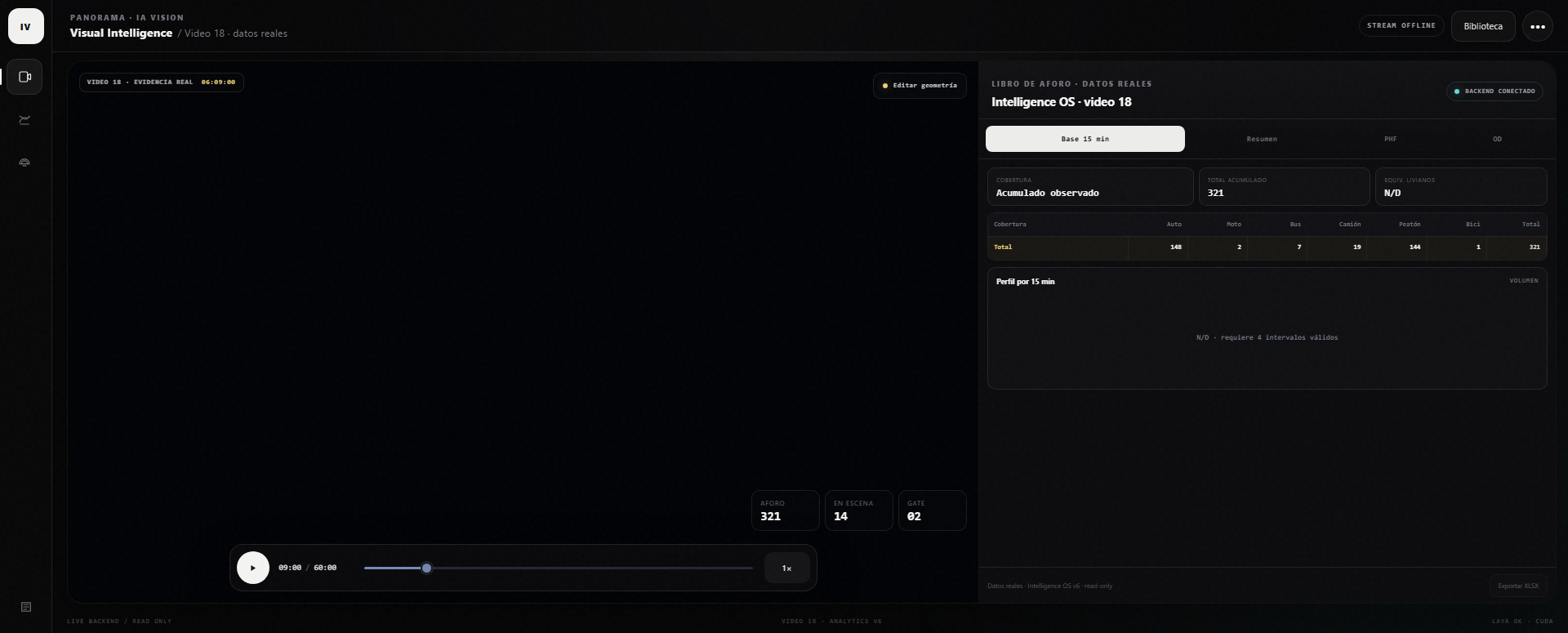This screenshot has height=633, width=1568.
Task: Click the Cobertura 'Acumulado observado' card
Action: coord(1089,187)
